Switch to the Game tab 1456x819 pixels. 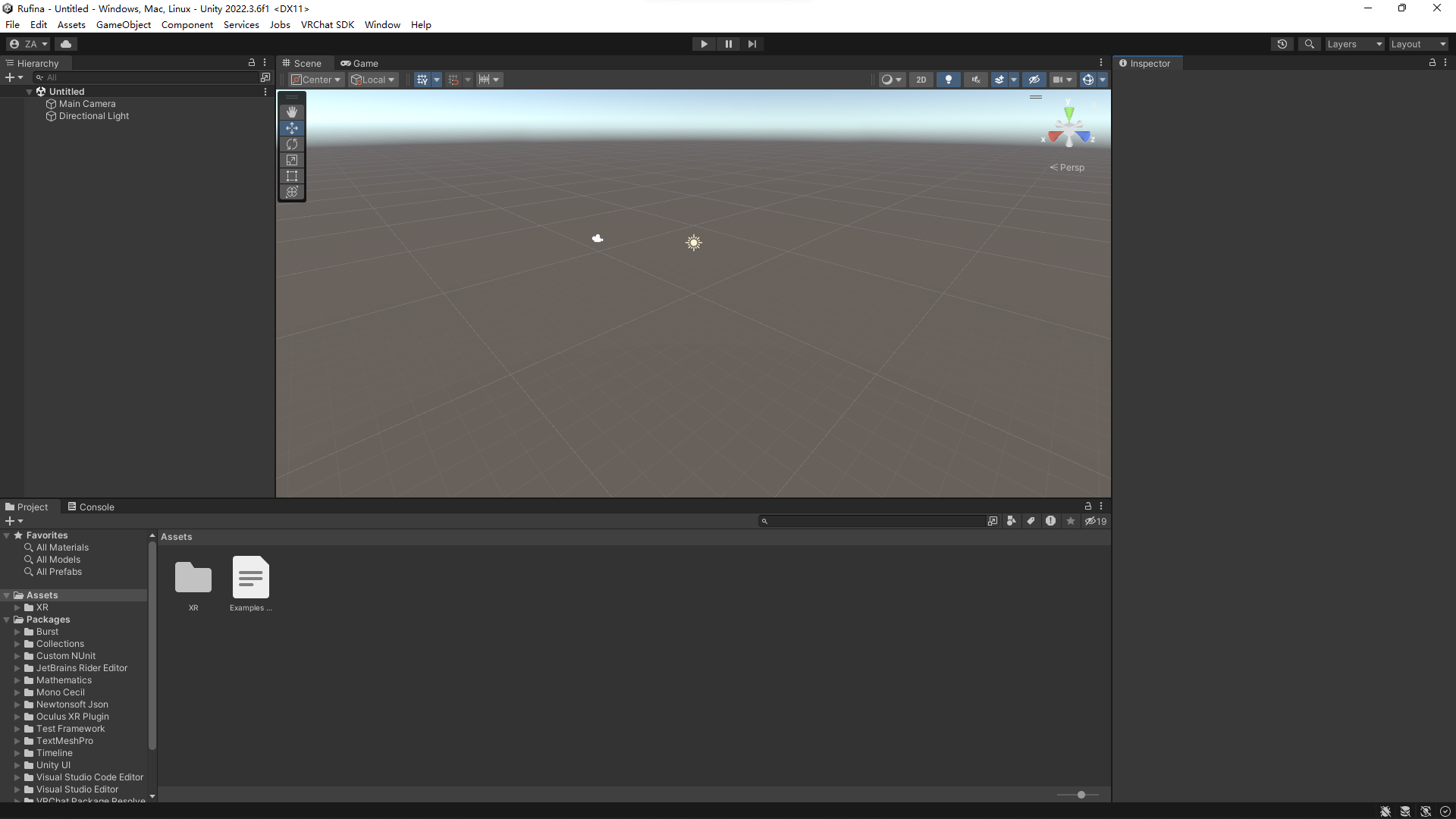[x=359, y=64]
